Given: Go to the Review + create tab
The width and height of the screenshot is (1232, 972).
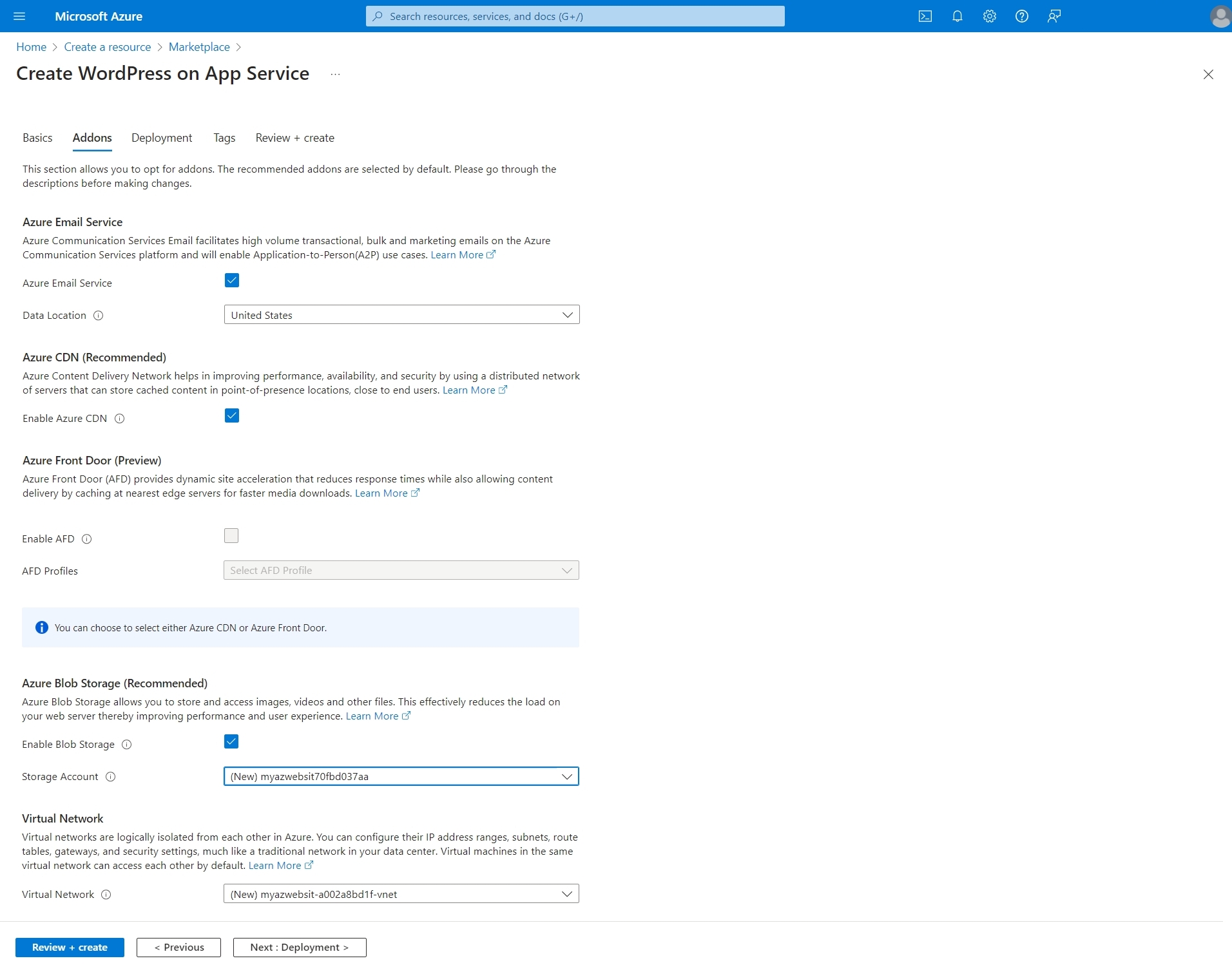Looking at the screenshot, I should coord(295,138).
